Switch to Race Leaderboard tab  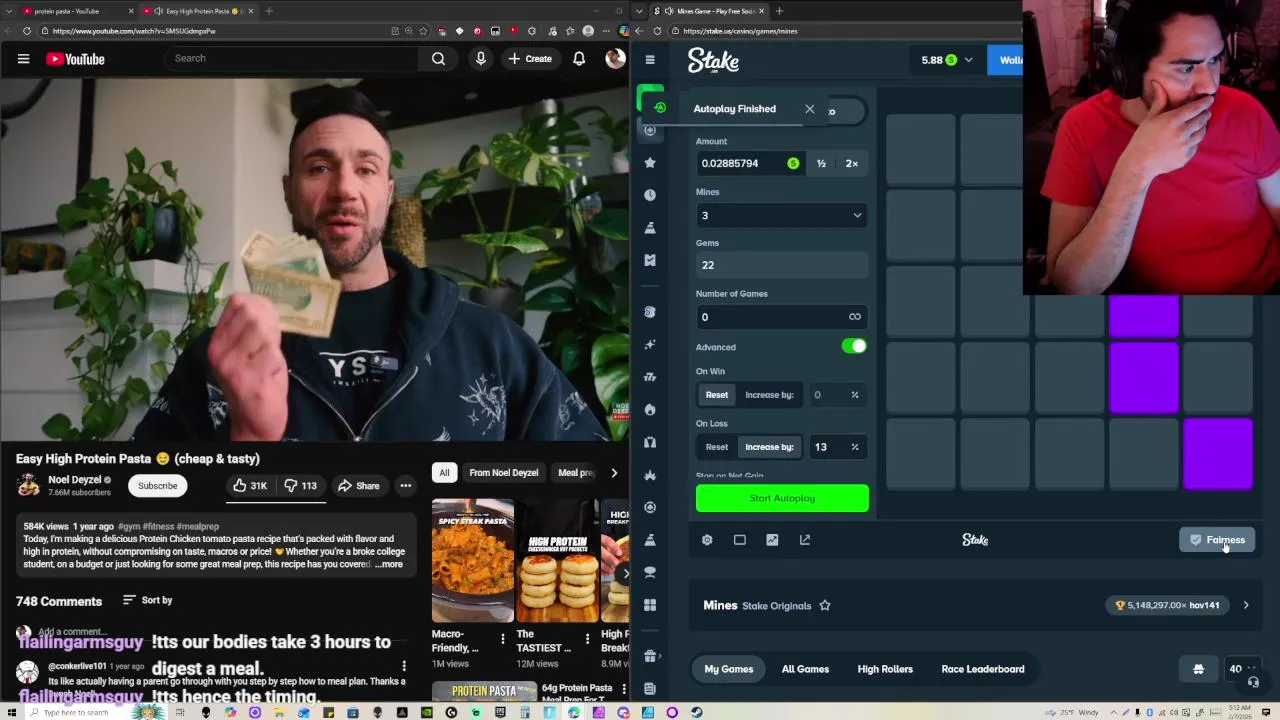983,669
